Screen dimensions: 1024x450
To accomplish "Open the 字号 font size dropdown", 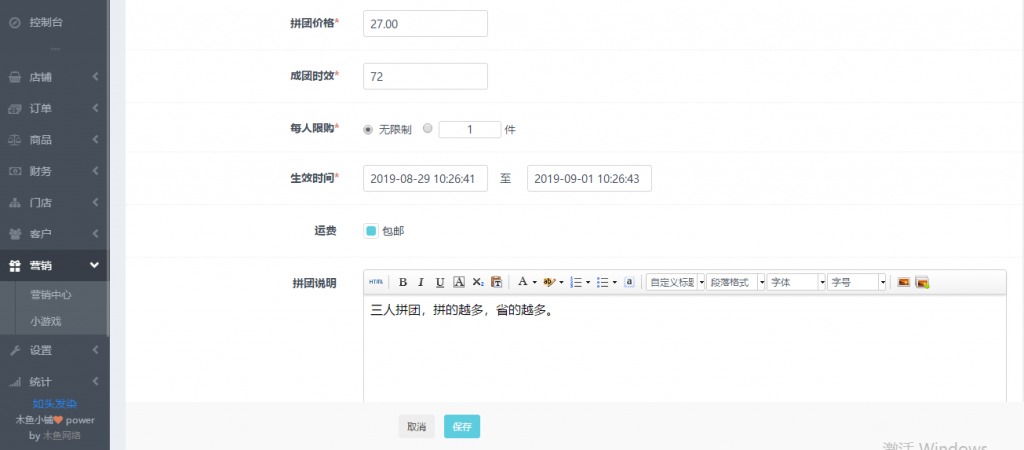I will (856, 282).
